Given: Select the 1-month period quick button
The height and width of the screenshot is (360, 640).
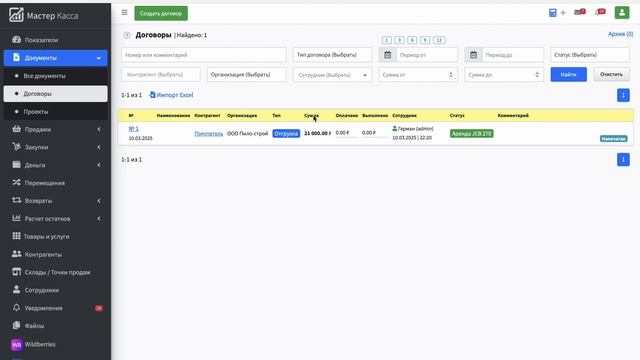Looking at the screenshot, I should (387, 40).
